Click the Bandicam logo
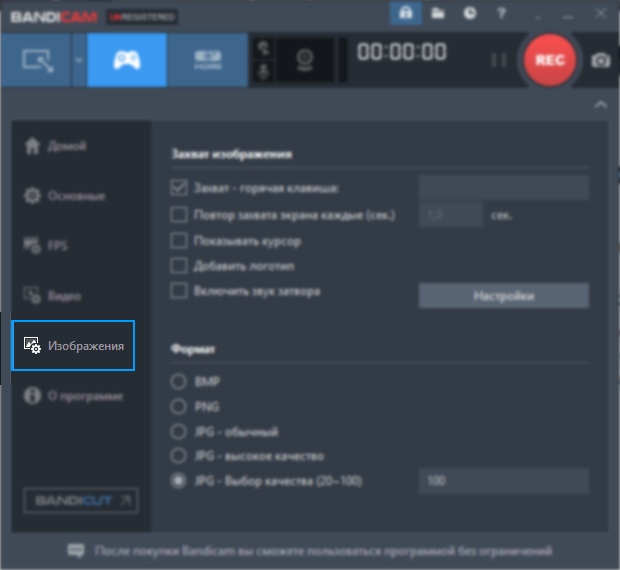This screenshot has height=570, width=620. (54, 17)
